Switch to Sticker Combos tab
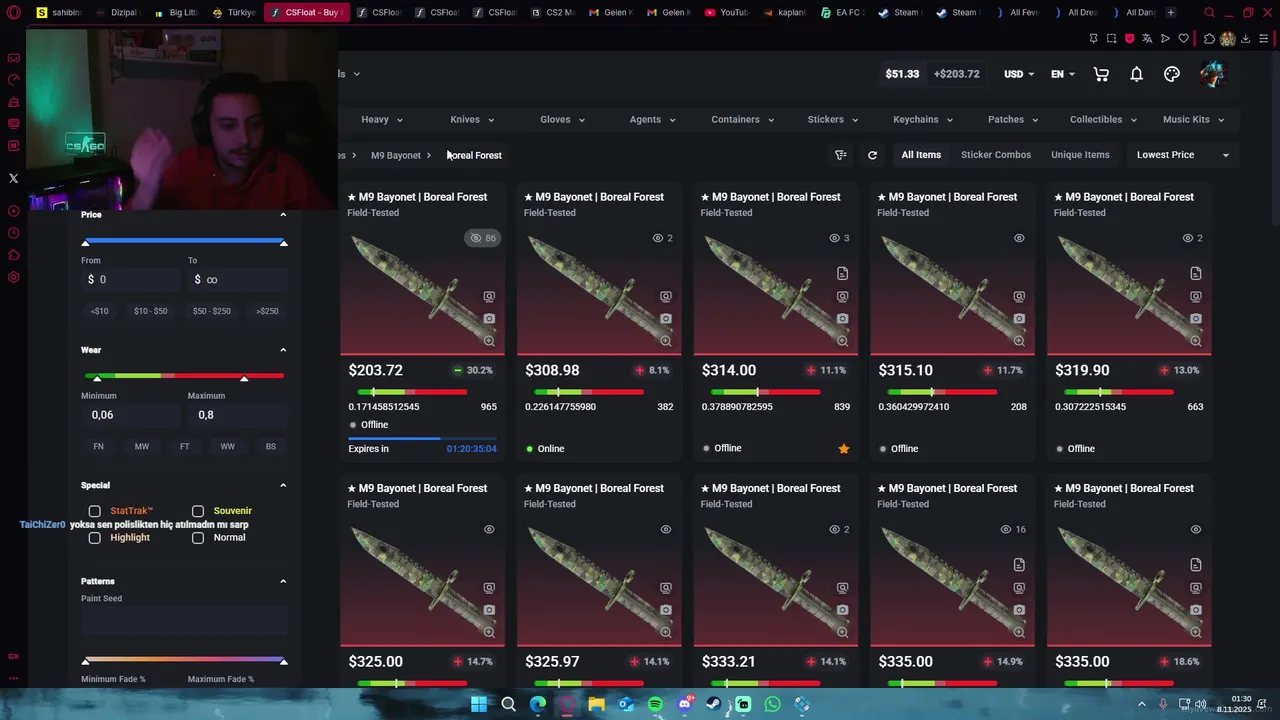 [x=996, y=155]
